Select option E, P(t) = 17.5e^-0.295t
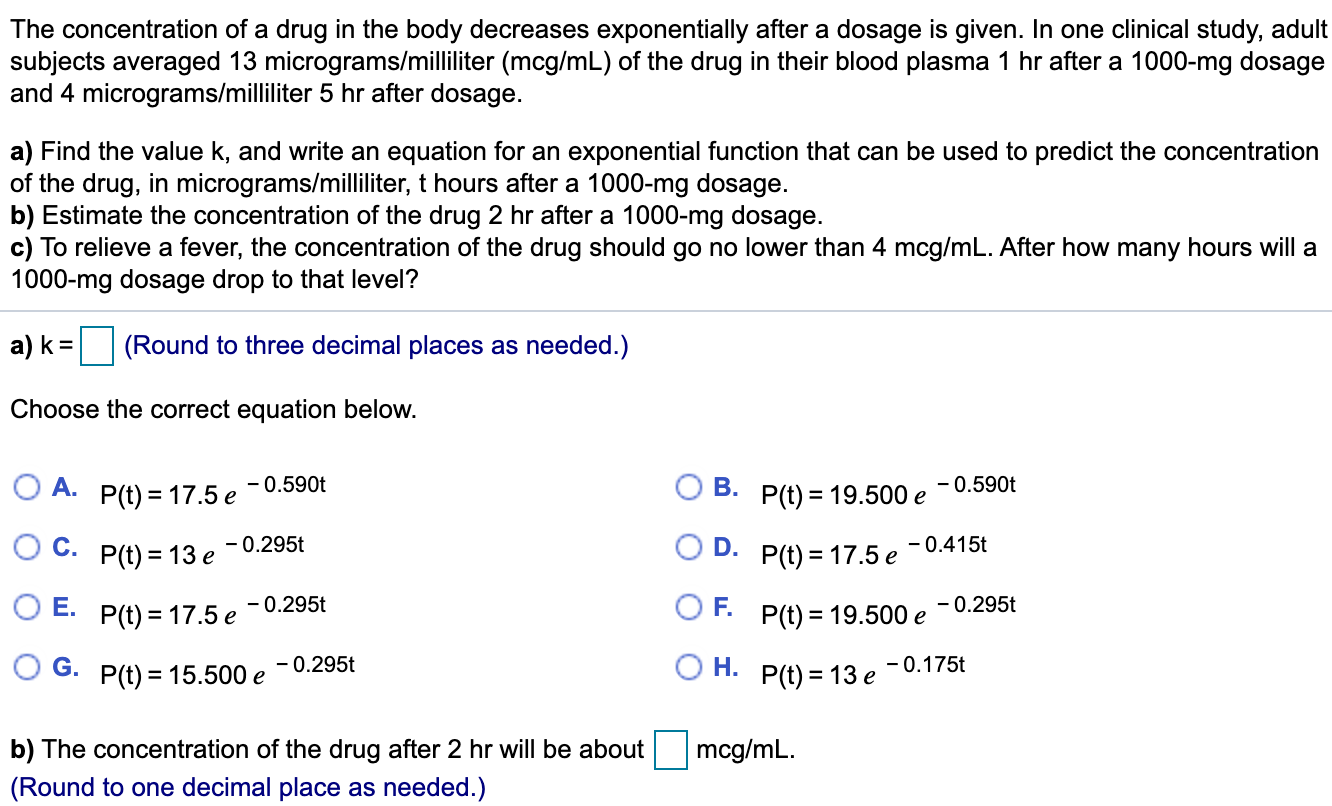Image resolution: width=1332 pixels, height=806 pixels. click(x=28, y=606)
